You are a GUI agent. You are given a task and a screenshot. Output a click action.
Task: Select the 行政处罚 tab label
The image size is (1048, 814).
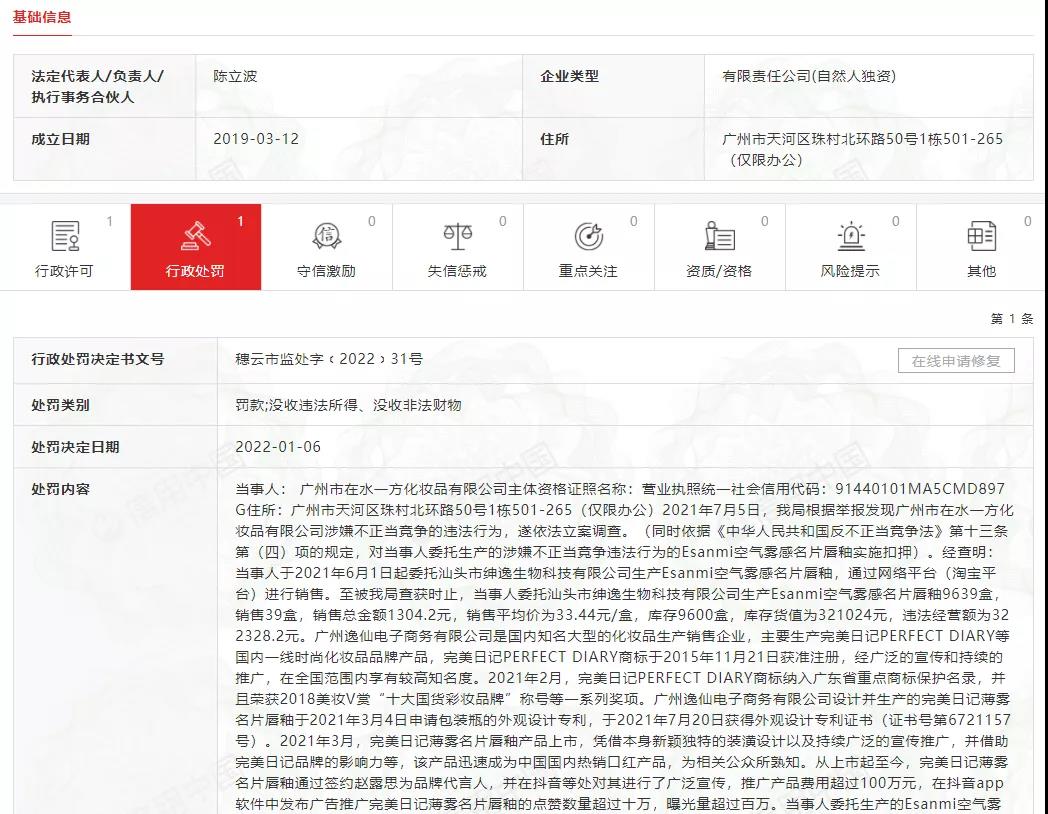(195, 271)
